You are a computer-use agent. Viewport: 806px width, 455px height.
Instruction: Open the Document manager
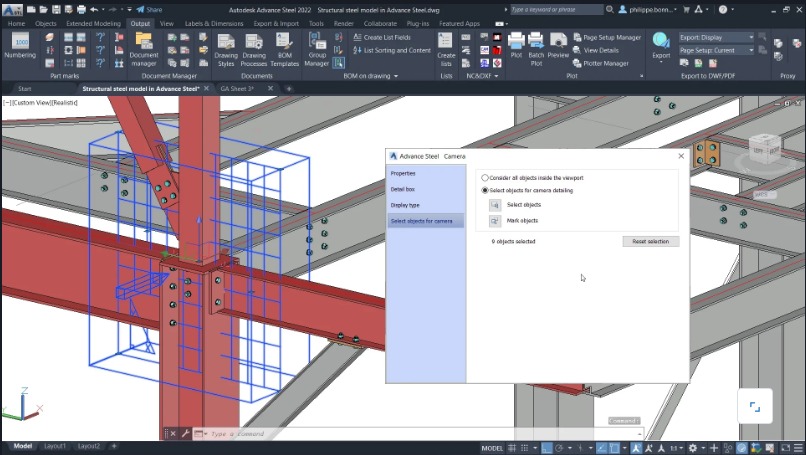coord(143,49)
